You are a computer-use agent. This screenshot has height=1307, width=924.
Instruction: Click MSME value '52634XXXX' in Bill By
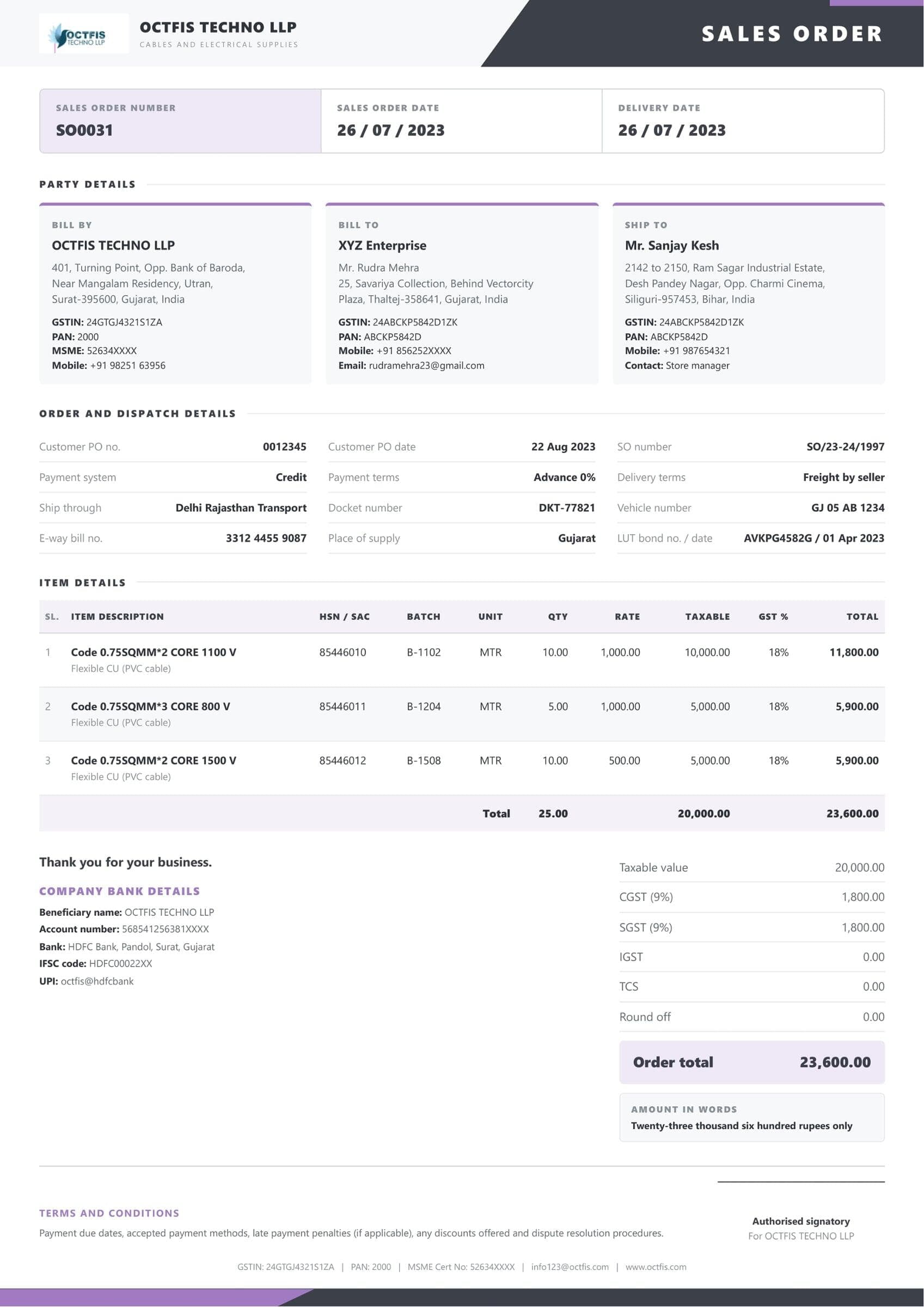112,351
